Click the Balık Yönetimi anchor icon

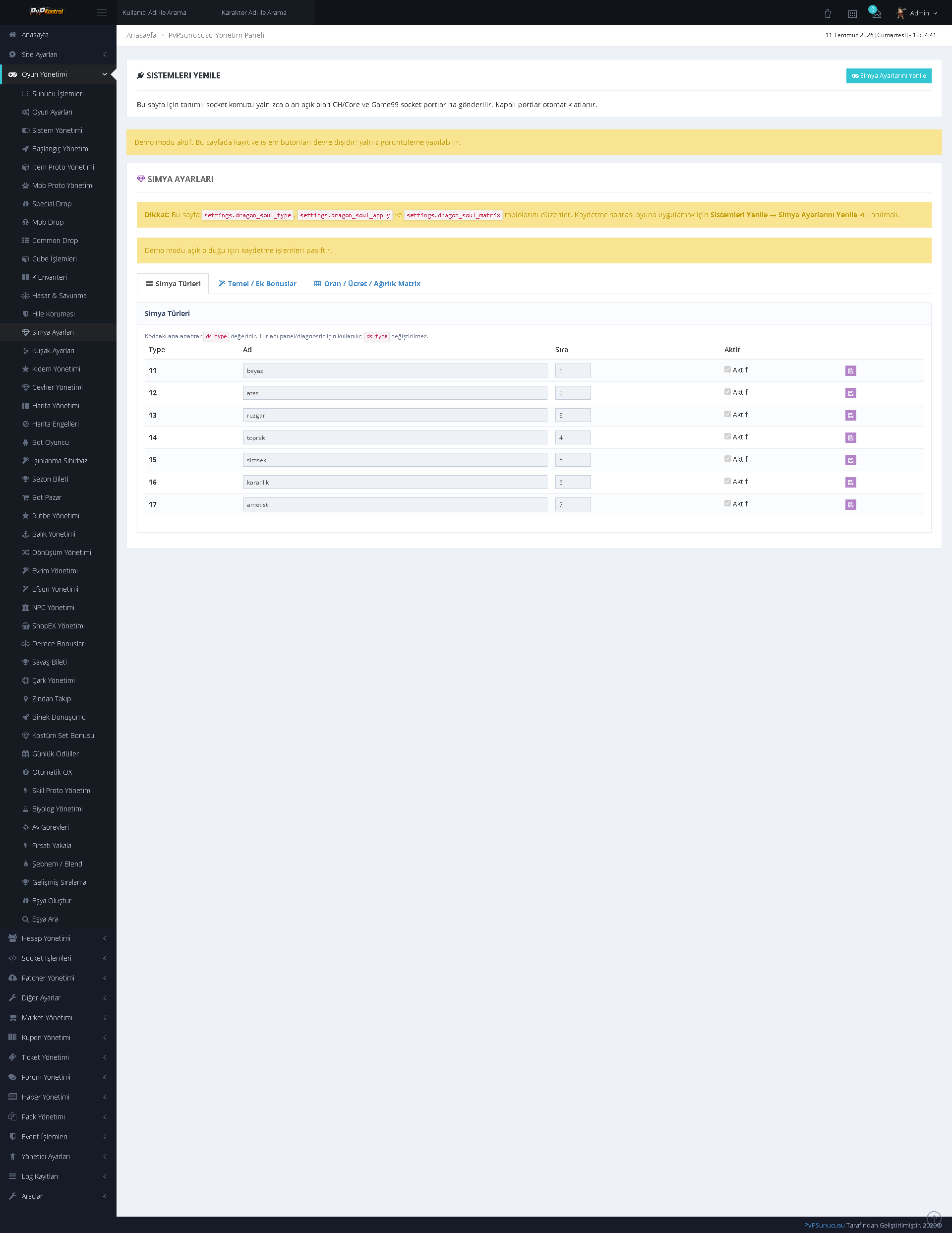coord(25,534)
